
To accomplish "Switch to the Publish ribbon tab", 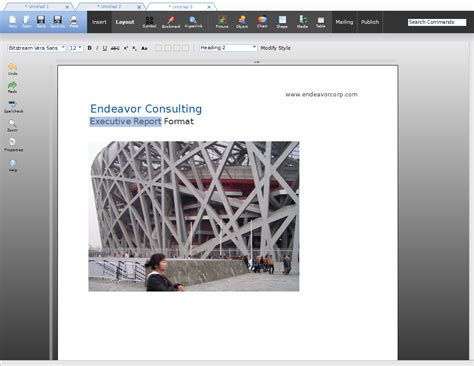I will (x=370, y=22).
